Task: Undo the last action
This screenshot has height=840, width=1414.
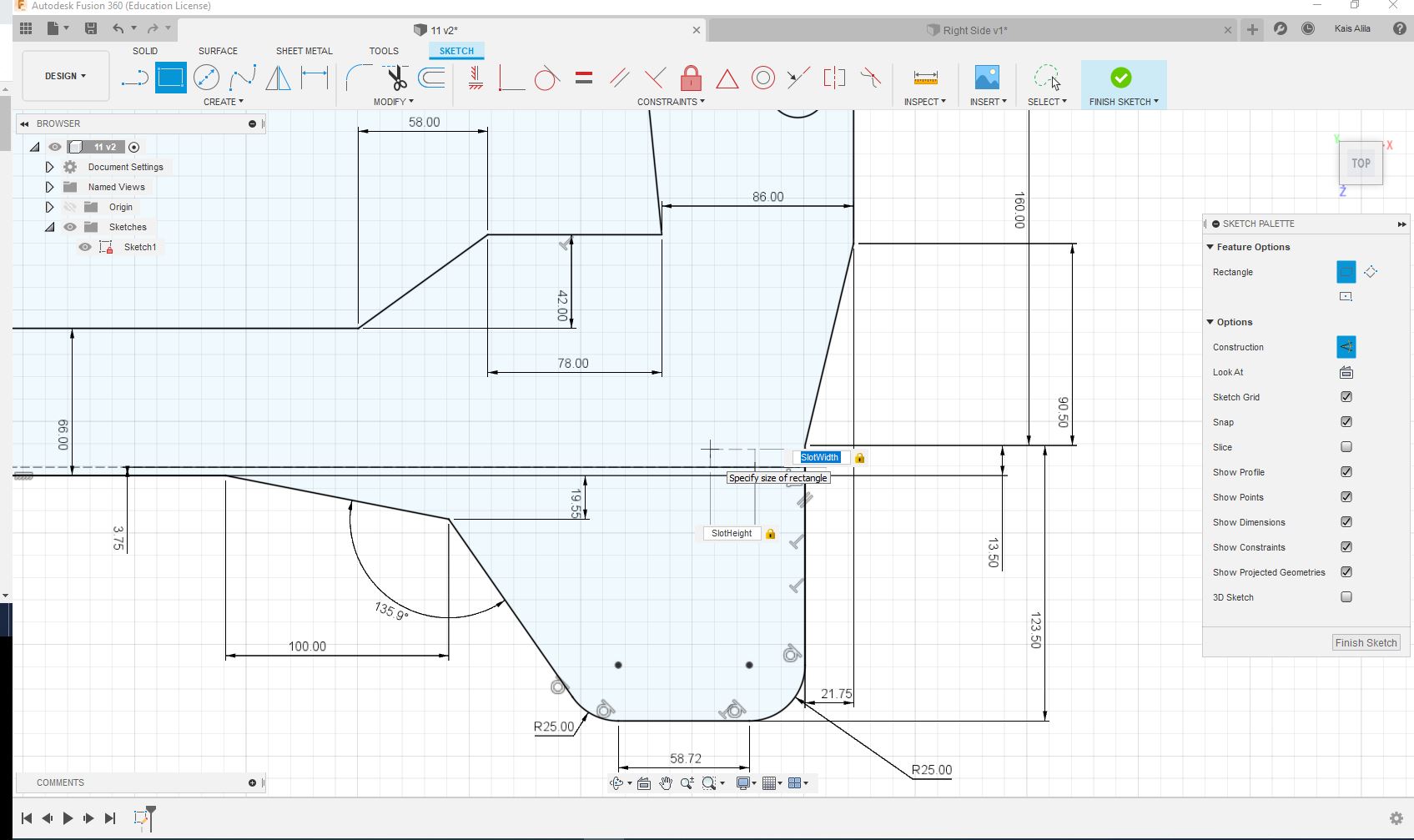Action: pyautogui.click(x=118, y=29)
